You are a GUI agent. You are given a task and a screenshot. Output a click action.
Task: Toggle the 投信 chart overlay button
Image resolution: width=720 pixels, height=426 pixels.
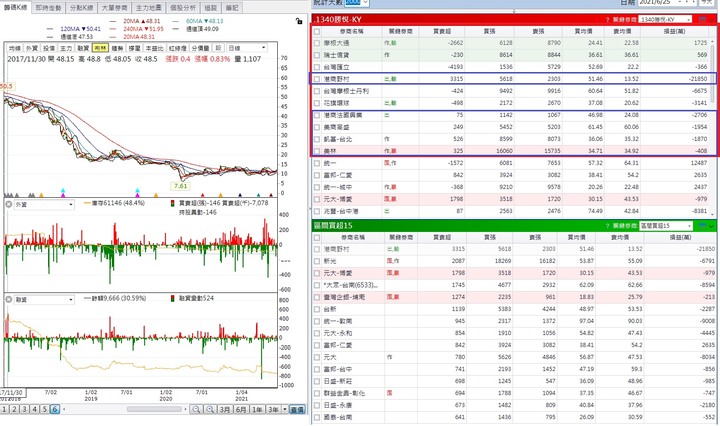click(49, 48)
